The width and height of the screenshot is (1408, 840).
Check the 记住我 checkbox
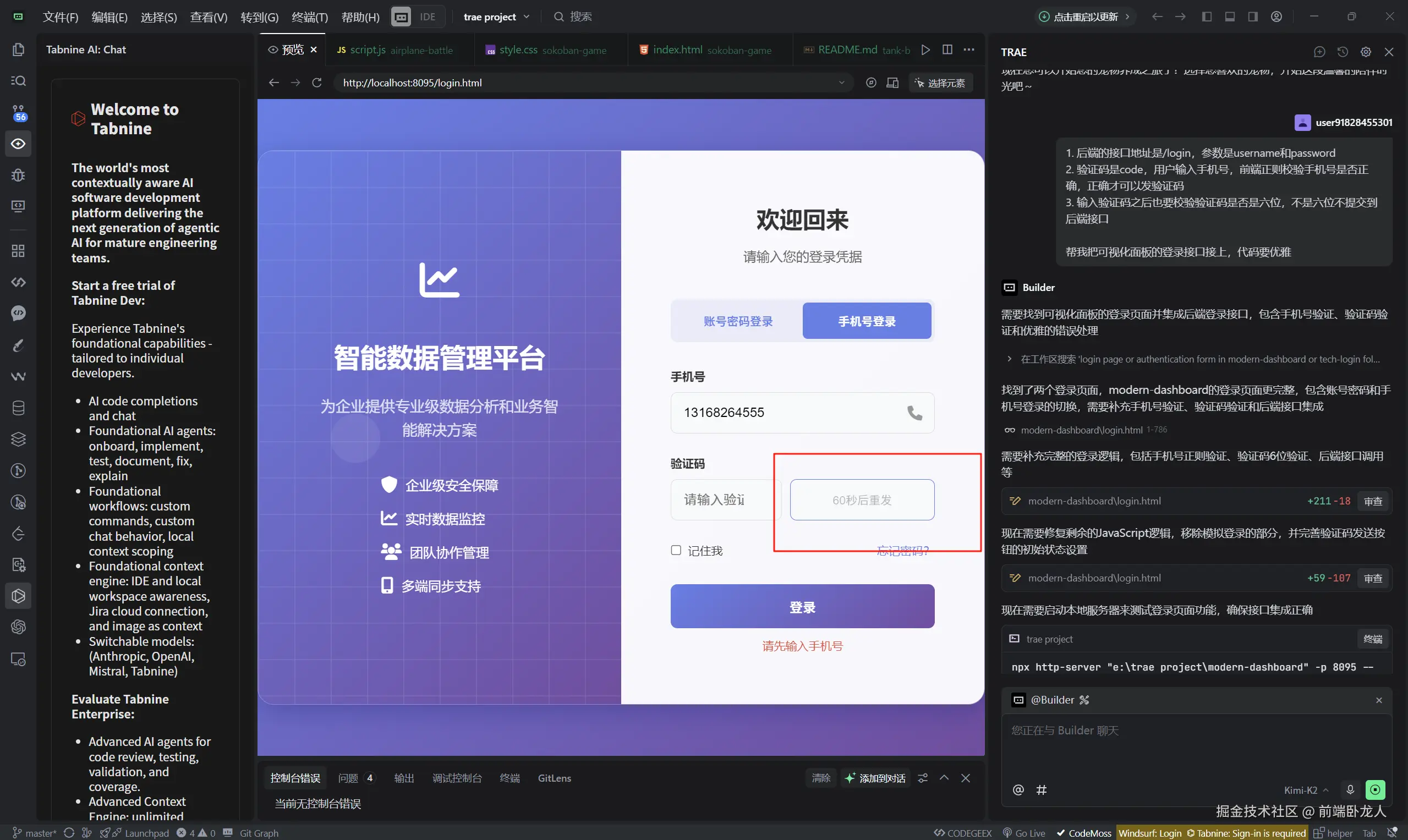(676, 550)
